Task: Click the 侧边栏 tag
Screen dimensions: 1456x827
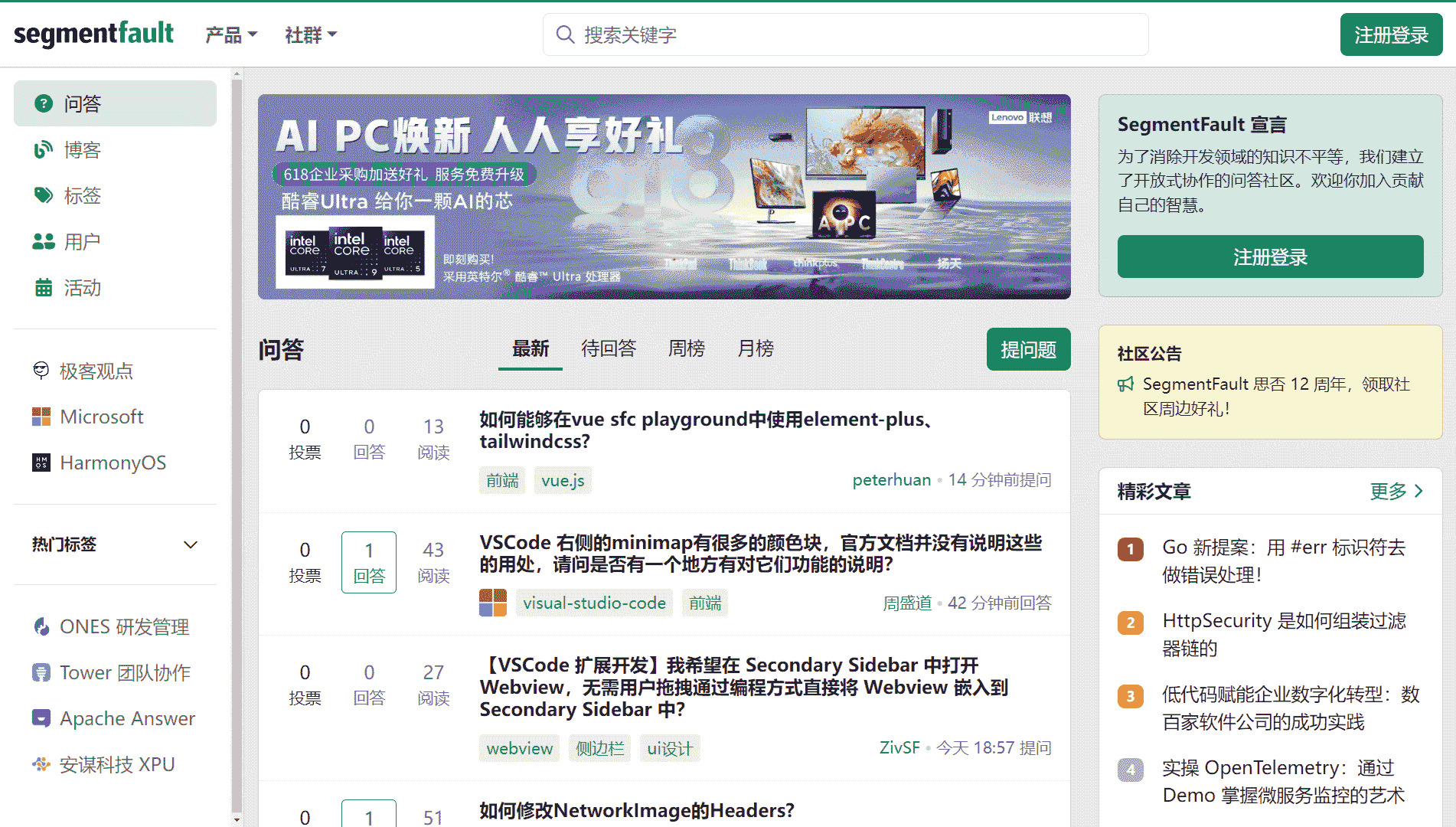Action: click(x=599, y=748)
